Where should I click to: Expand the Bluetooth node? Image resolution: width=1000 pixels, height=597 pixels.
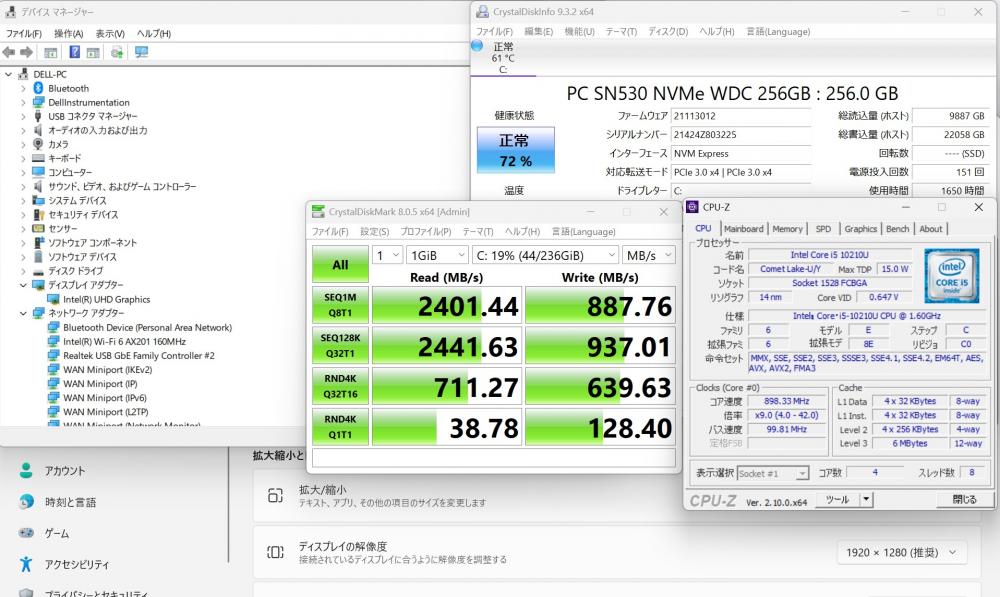coord(23,88)
